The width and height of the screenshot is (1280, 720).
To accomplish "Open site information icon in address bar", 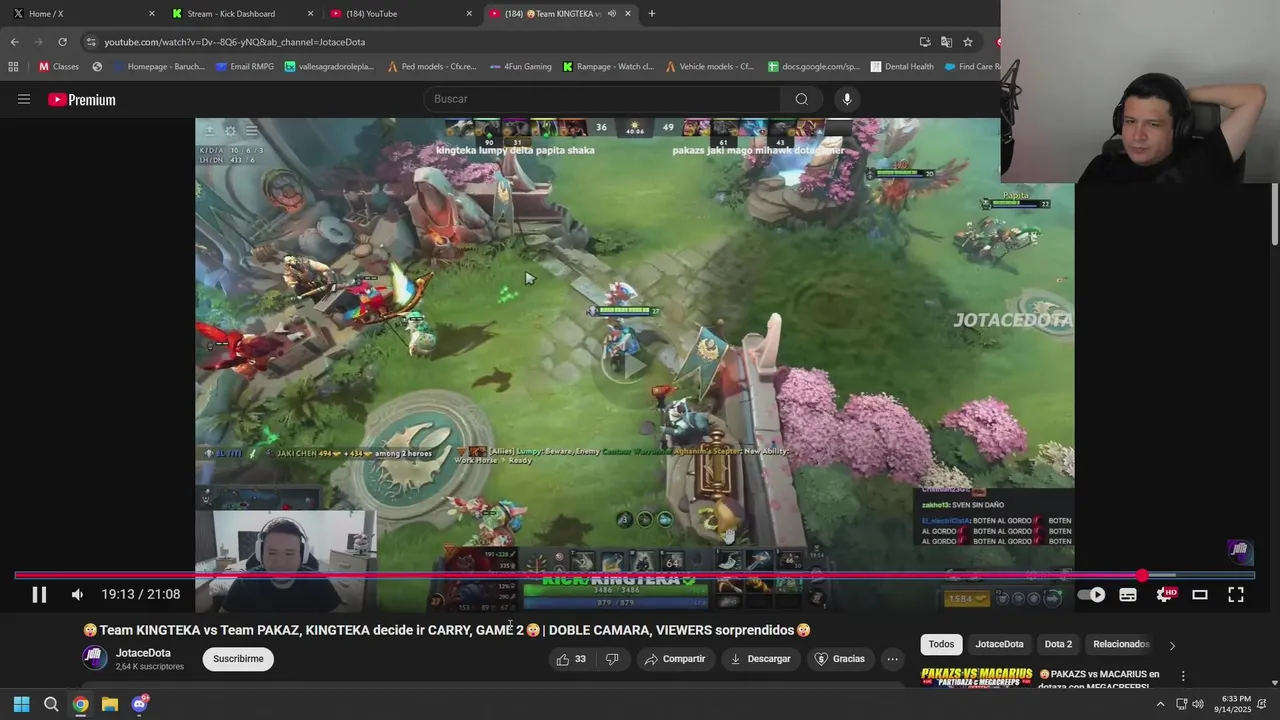I will [x=91, y=42].
